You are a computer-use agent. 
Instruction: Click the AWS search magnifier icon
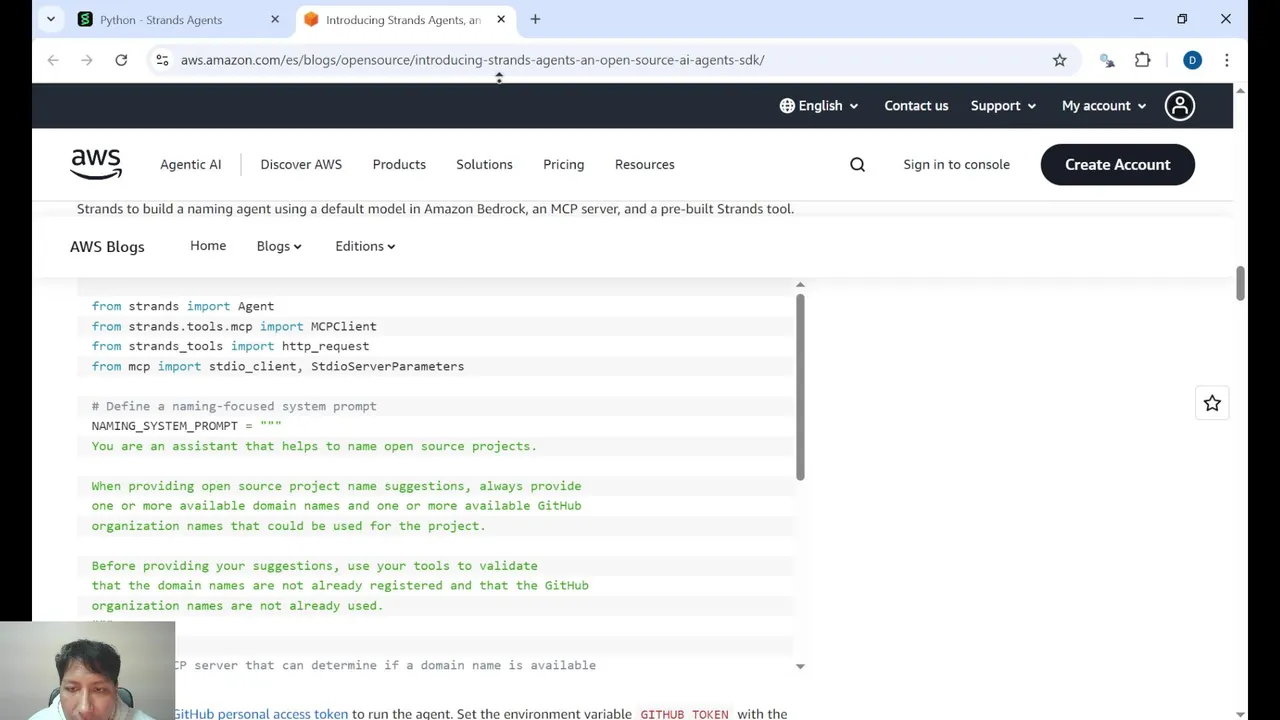pyautogui.click(x=857, y=165)
